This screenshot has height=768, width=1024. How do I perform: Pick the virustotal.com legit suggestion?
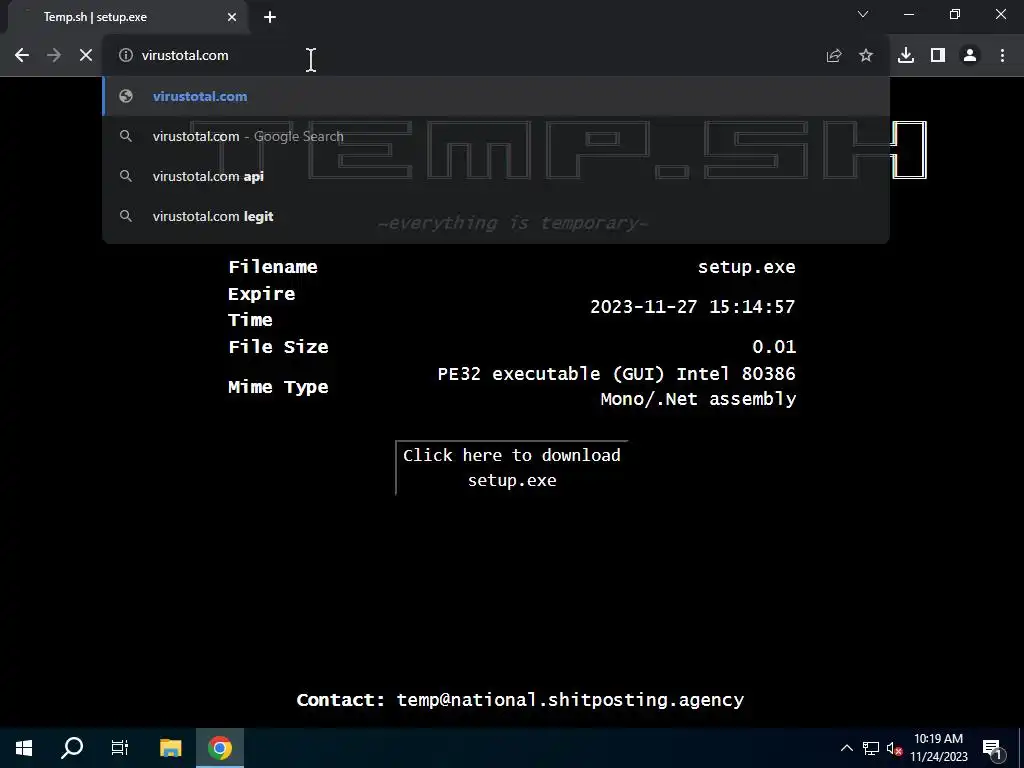(496, 216)
